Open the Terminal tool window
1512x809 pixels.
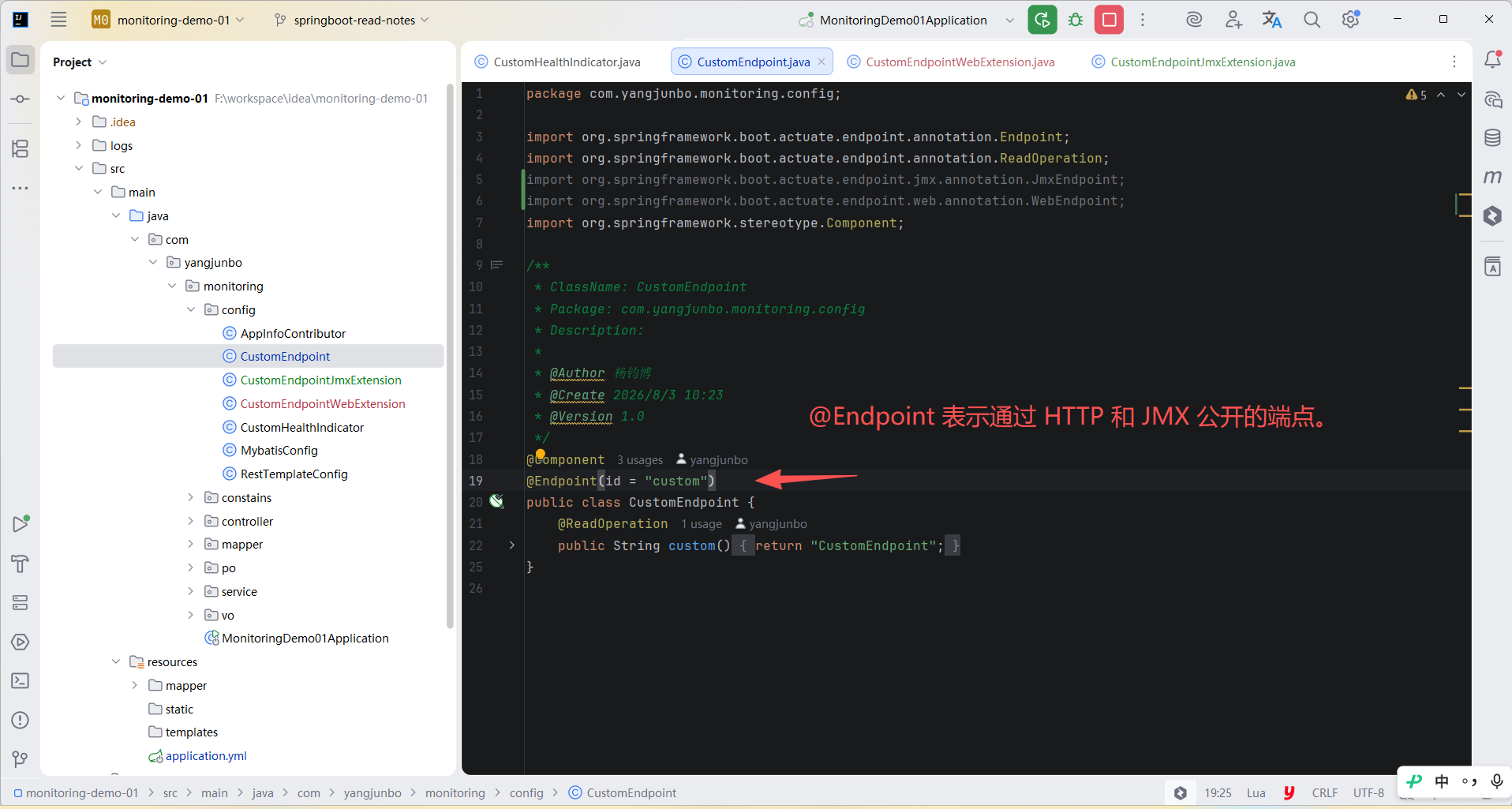pos(21,680)
